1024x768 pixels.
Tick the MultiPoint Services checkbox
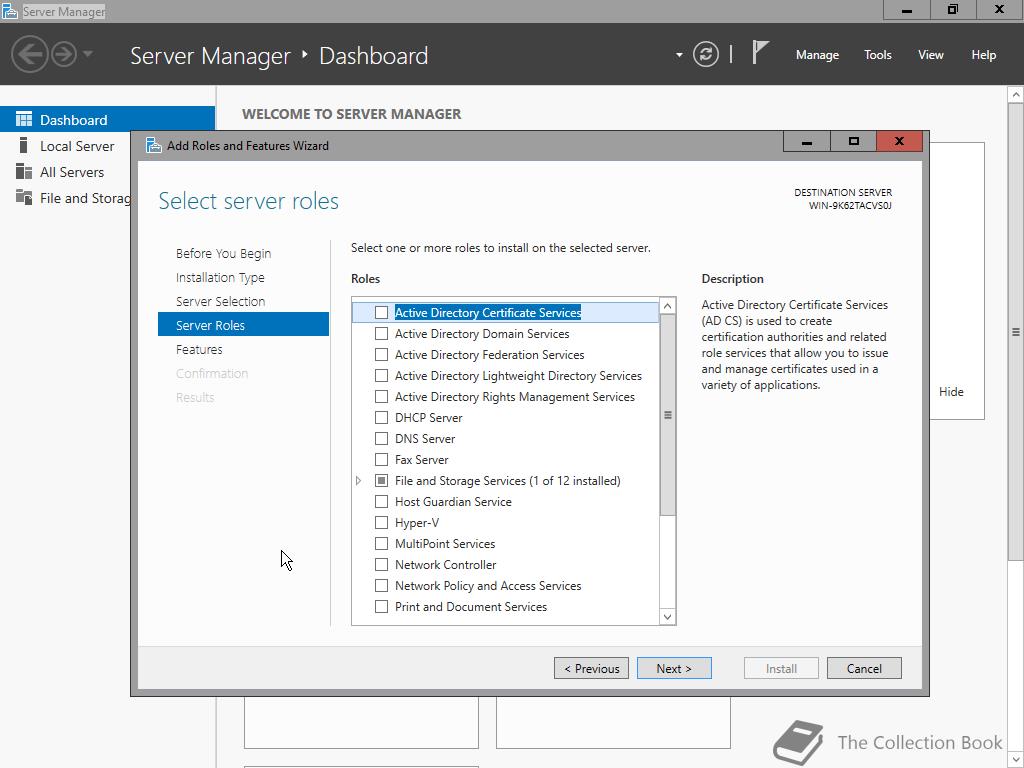click(x=381, y=543)
